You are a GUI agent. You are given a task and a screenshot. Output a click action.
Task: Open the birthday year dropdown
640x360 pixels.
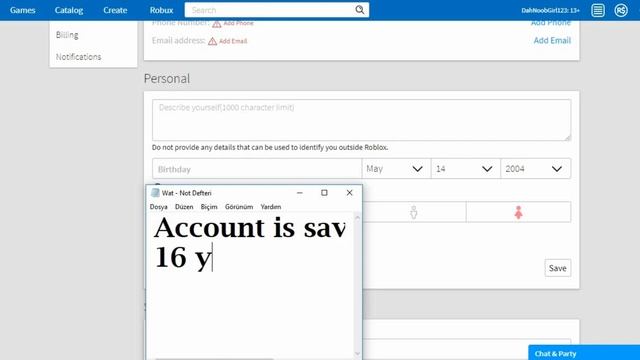click(536, 169)
